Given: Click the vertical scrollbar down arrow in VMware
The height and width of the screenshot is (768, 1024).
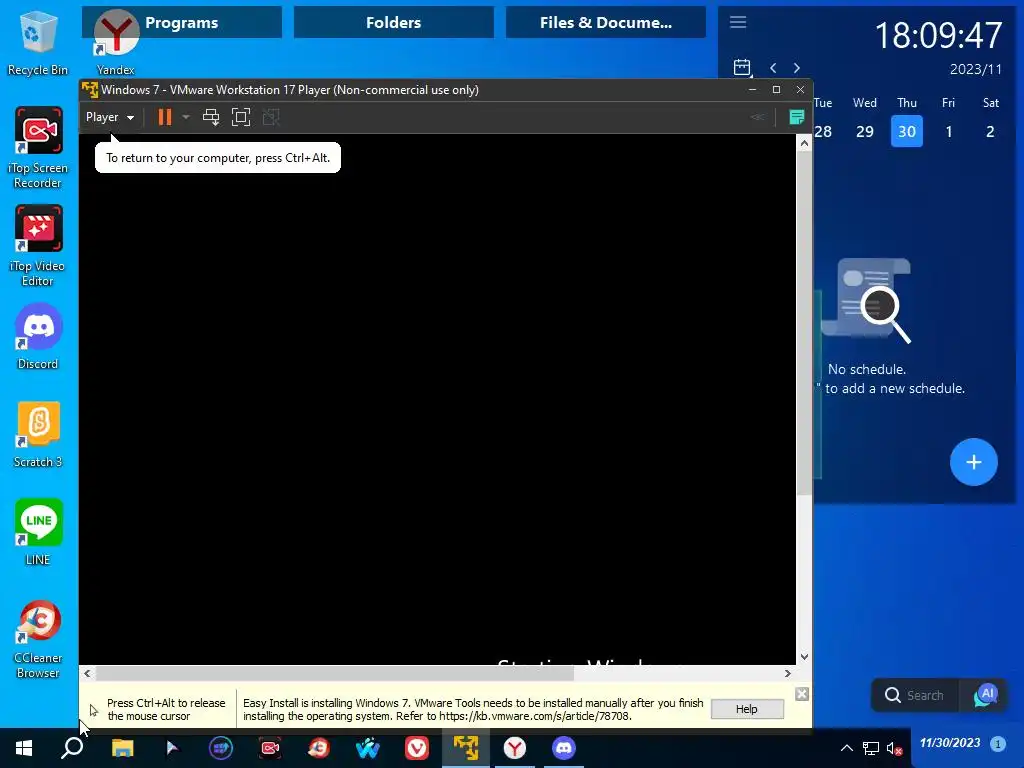Looking at the screenshot, I should coord(805,657).
